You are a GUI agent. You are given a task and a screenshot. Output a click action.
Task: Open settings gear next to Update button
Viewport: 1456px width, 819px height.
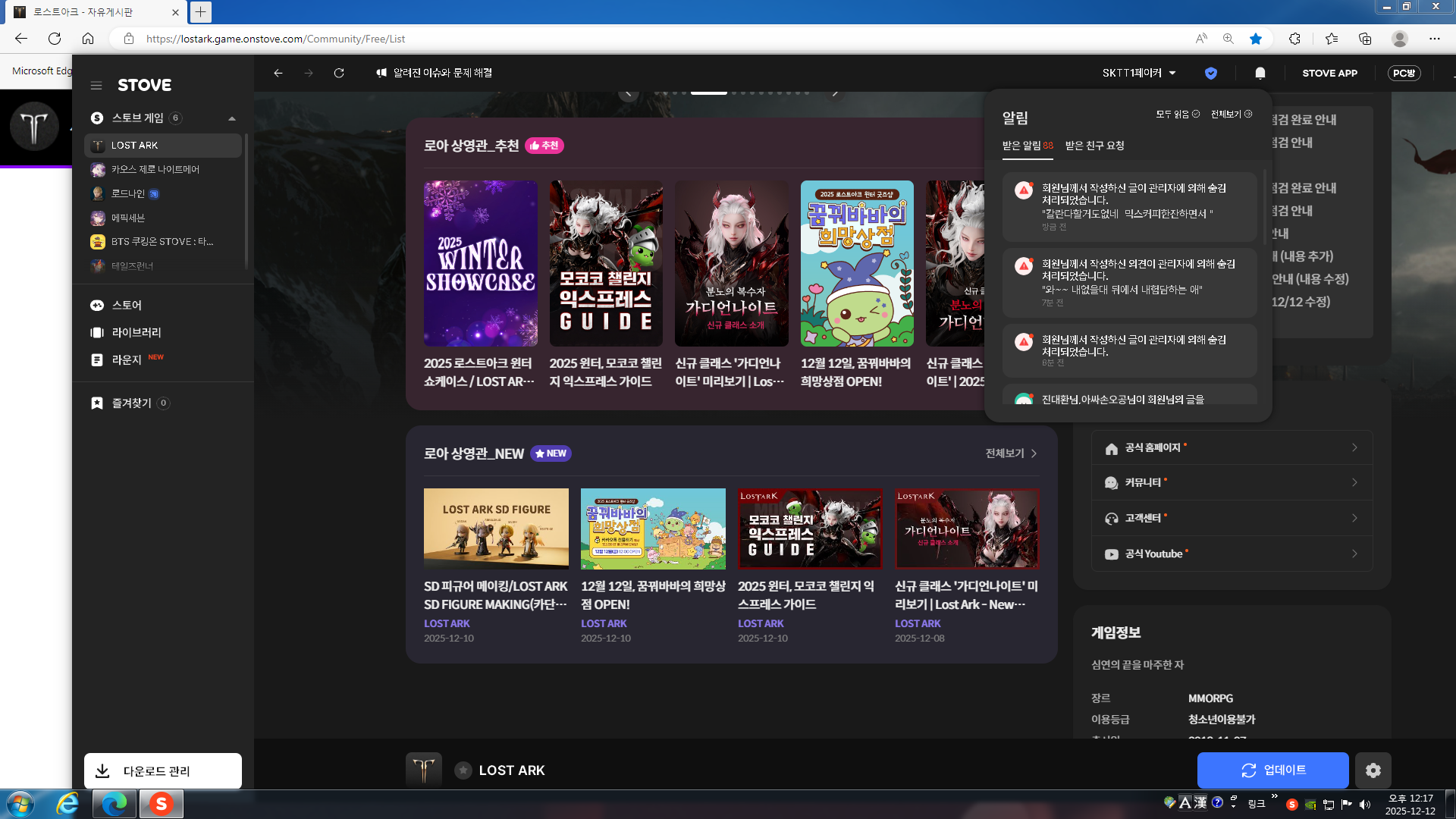tap(1373, 770)
